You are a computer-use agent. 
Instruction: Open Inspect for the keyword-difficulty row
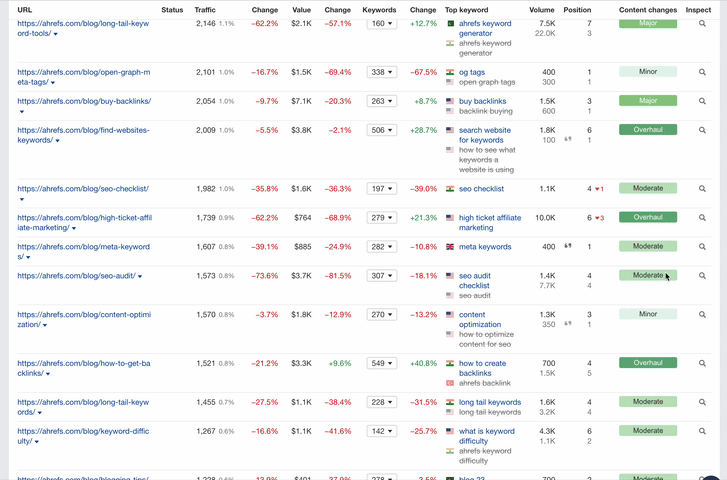(x=702, y=431)
